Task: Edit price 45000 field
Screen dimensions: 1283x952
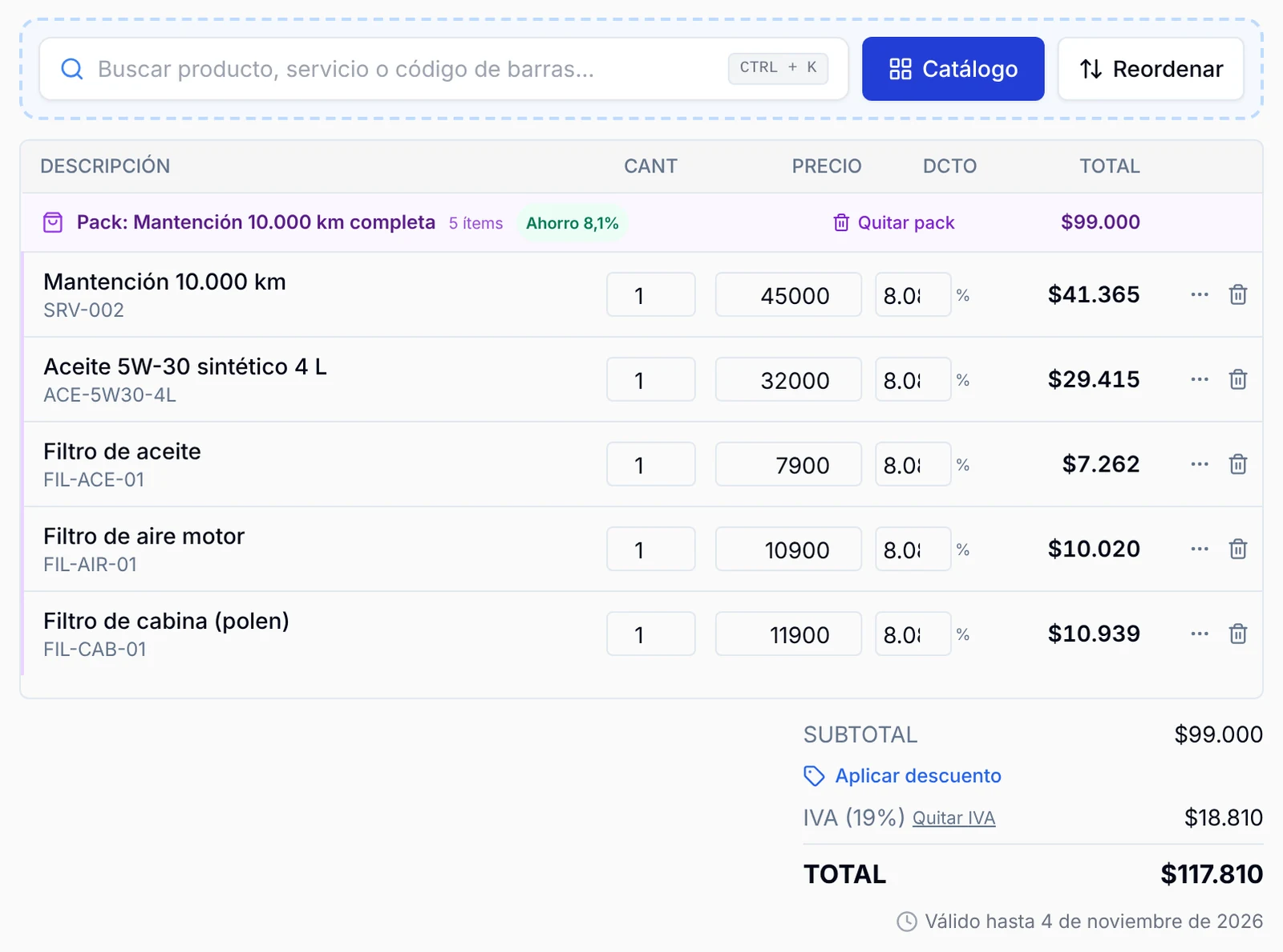Action: (x=788, y=294)
